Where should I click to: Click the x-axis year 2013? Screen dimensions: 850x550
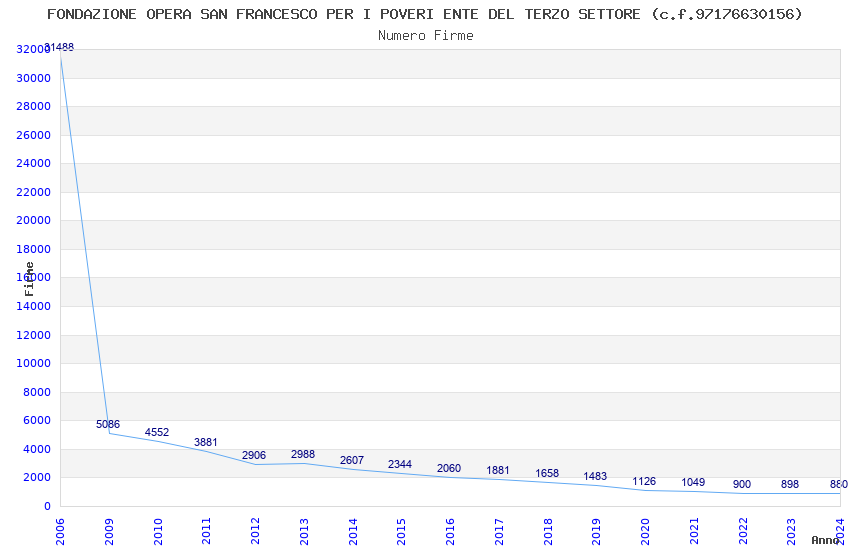click(304, 532)
